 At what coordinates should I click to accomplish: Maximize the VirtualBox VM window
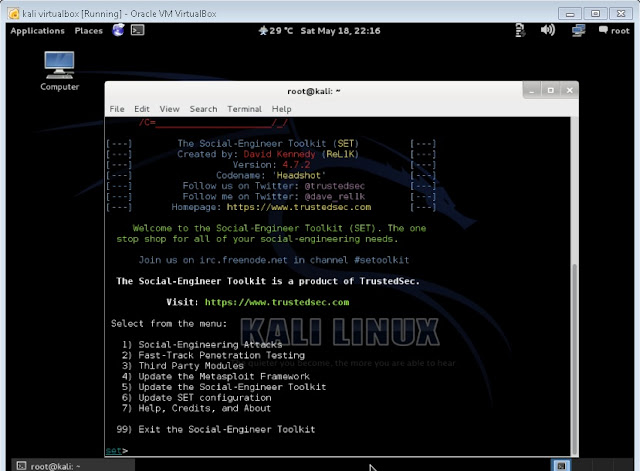pyautogui.click(x=595, y=13)
